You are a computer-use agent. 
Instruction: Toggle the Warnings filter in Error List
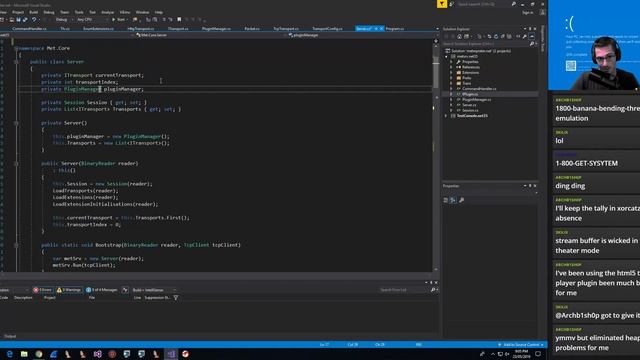pyautogui.click(x=69, y=290)
